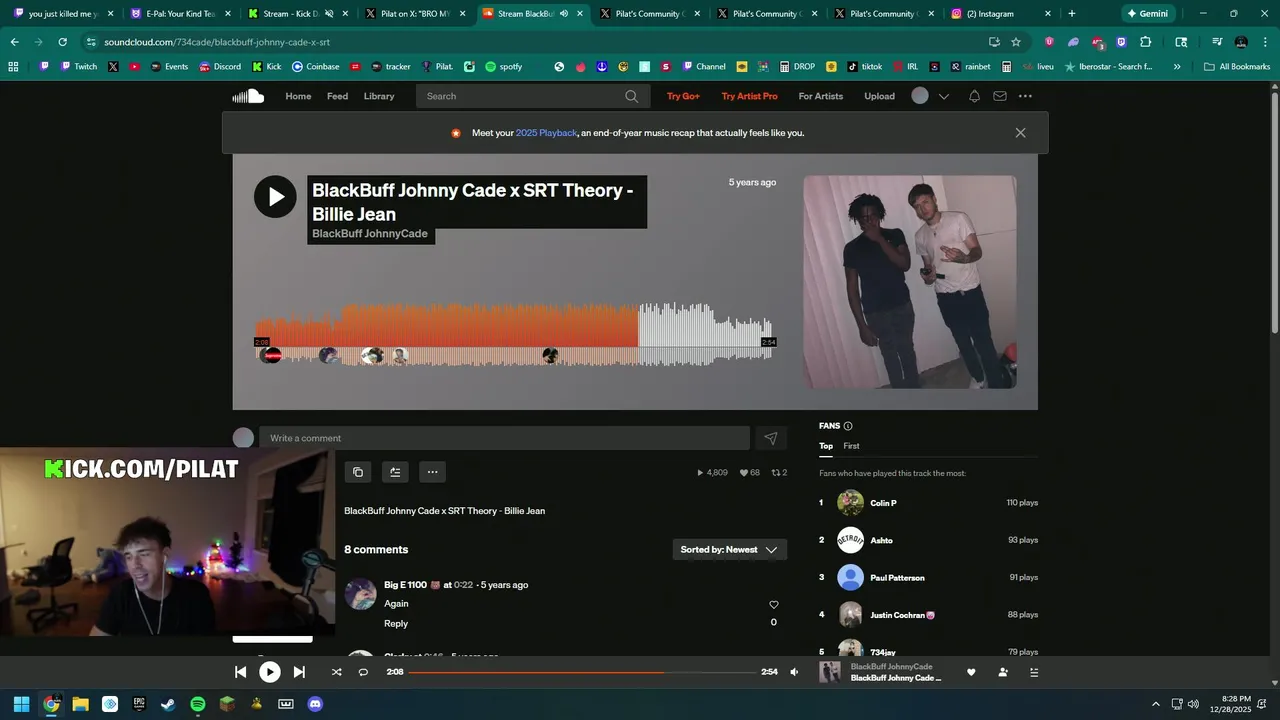Send the comment with paper plane icon
Screen dimensions: 1280x720
(770, 438)
